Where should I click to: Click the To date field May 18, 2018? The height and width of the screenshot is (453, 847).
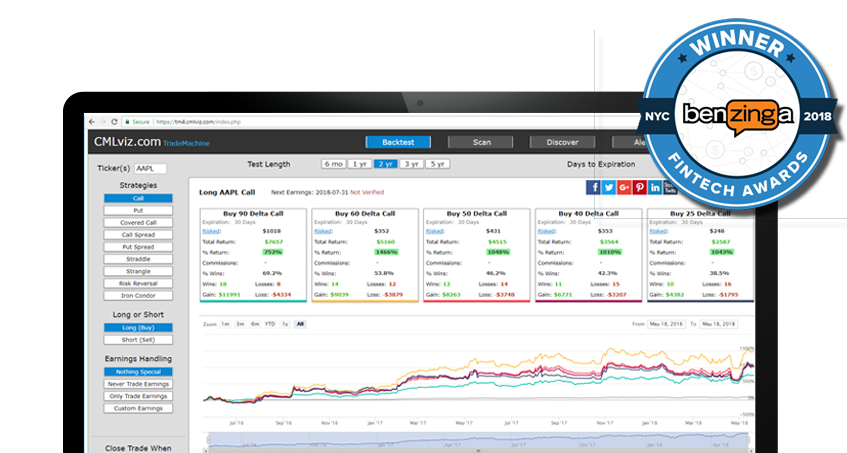[x=718, y=324]
